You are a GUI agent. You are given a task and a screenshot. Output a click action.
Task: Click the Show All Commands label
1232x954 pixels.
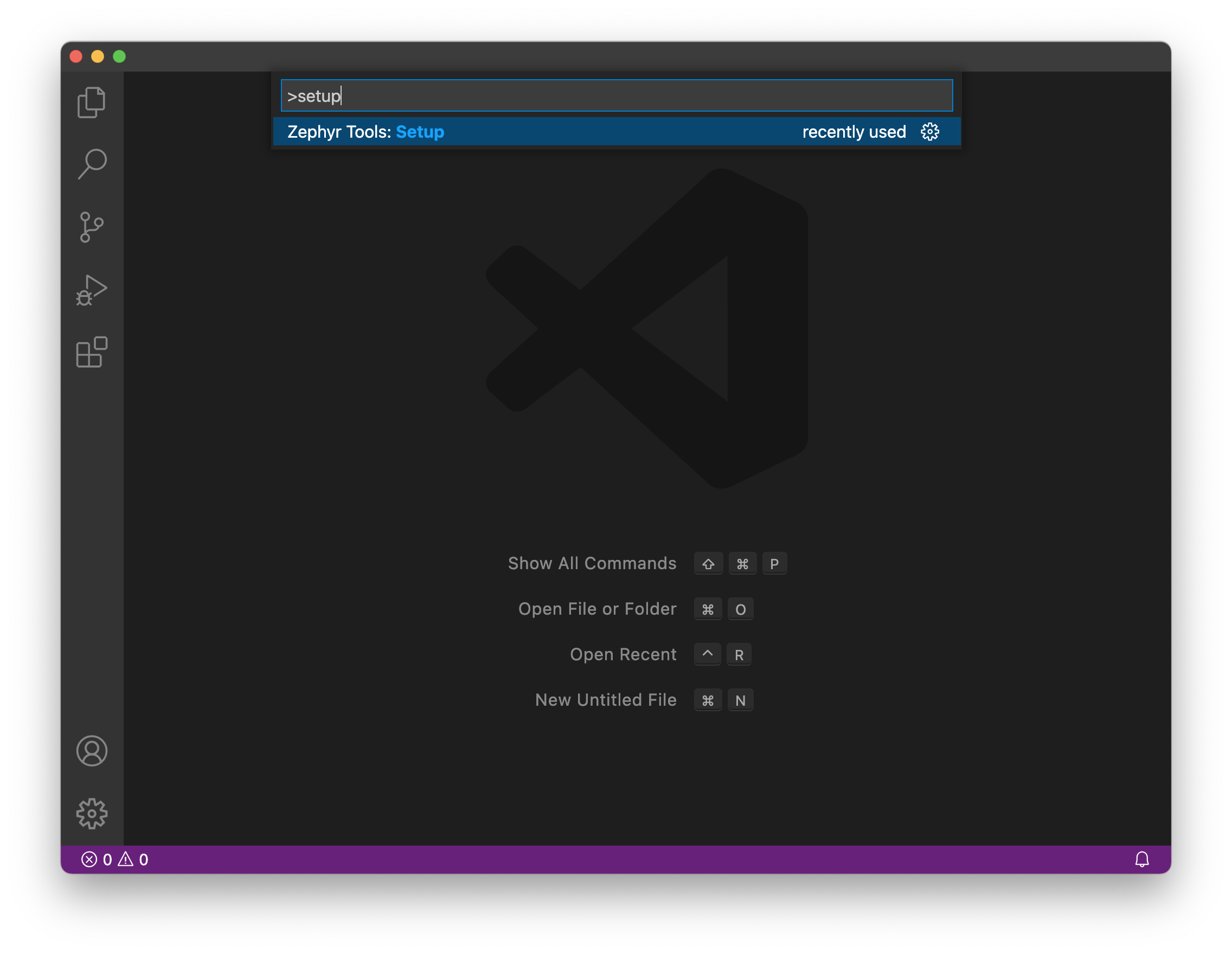[x=592, y=563]
